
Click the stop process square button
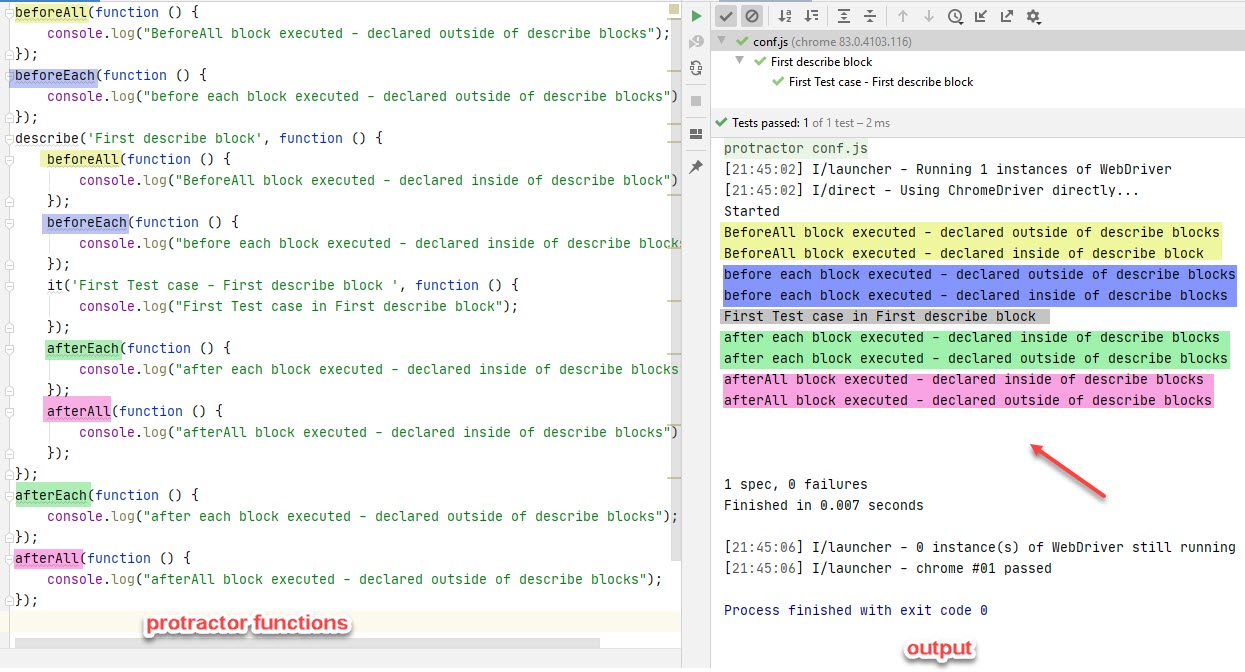pyautogui.click(x=696, y=101)
